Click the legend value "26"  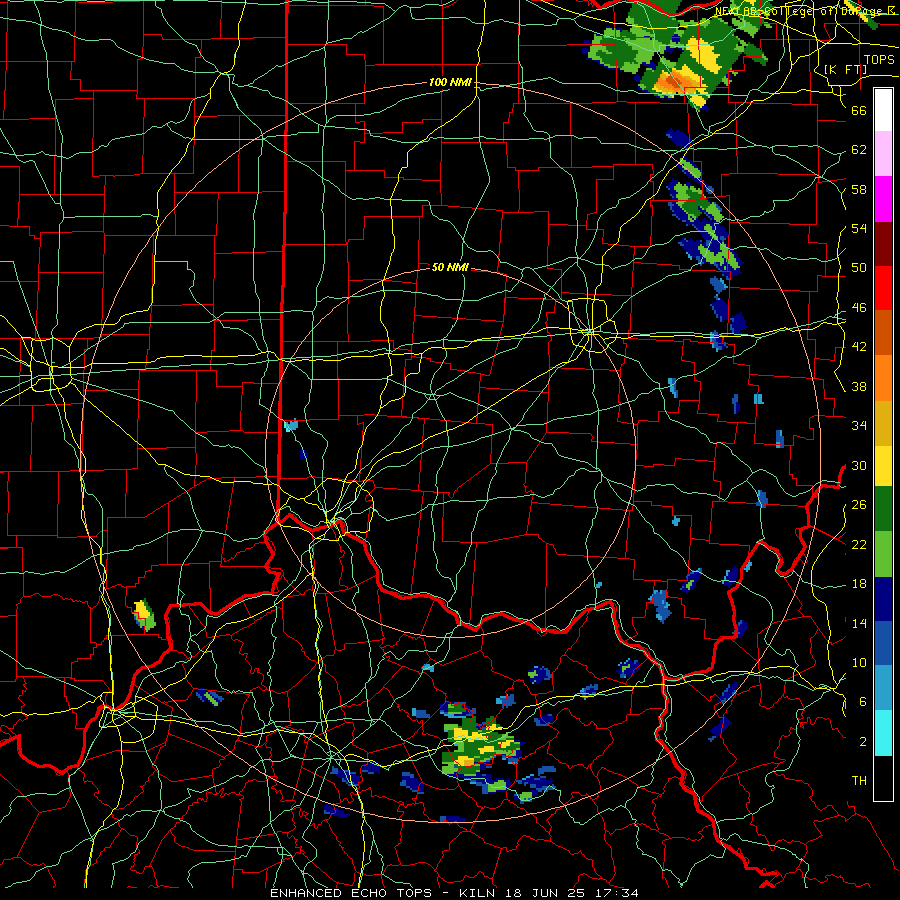click(859, 505)
